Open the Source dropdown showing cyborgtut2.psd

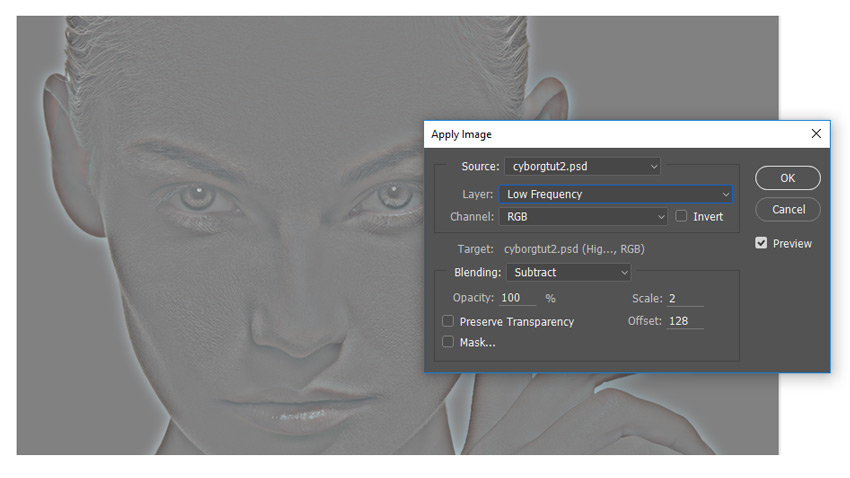pyautogui.click(x=582, y=166)
